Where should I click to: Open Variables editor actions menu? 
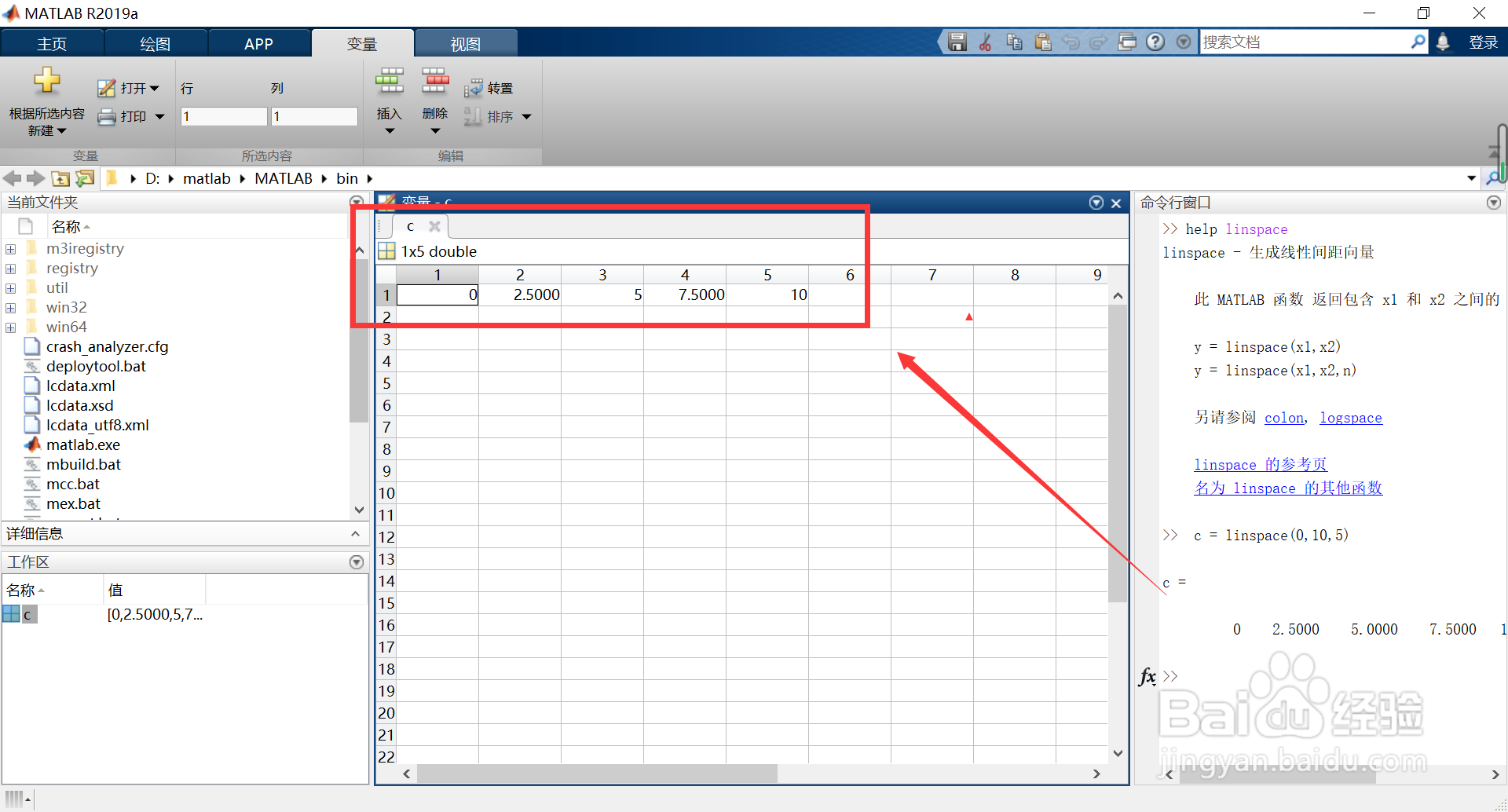[x=1096, y=203]
